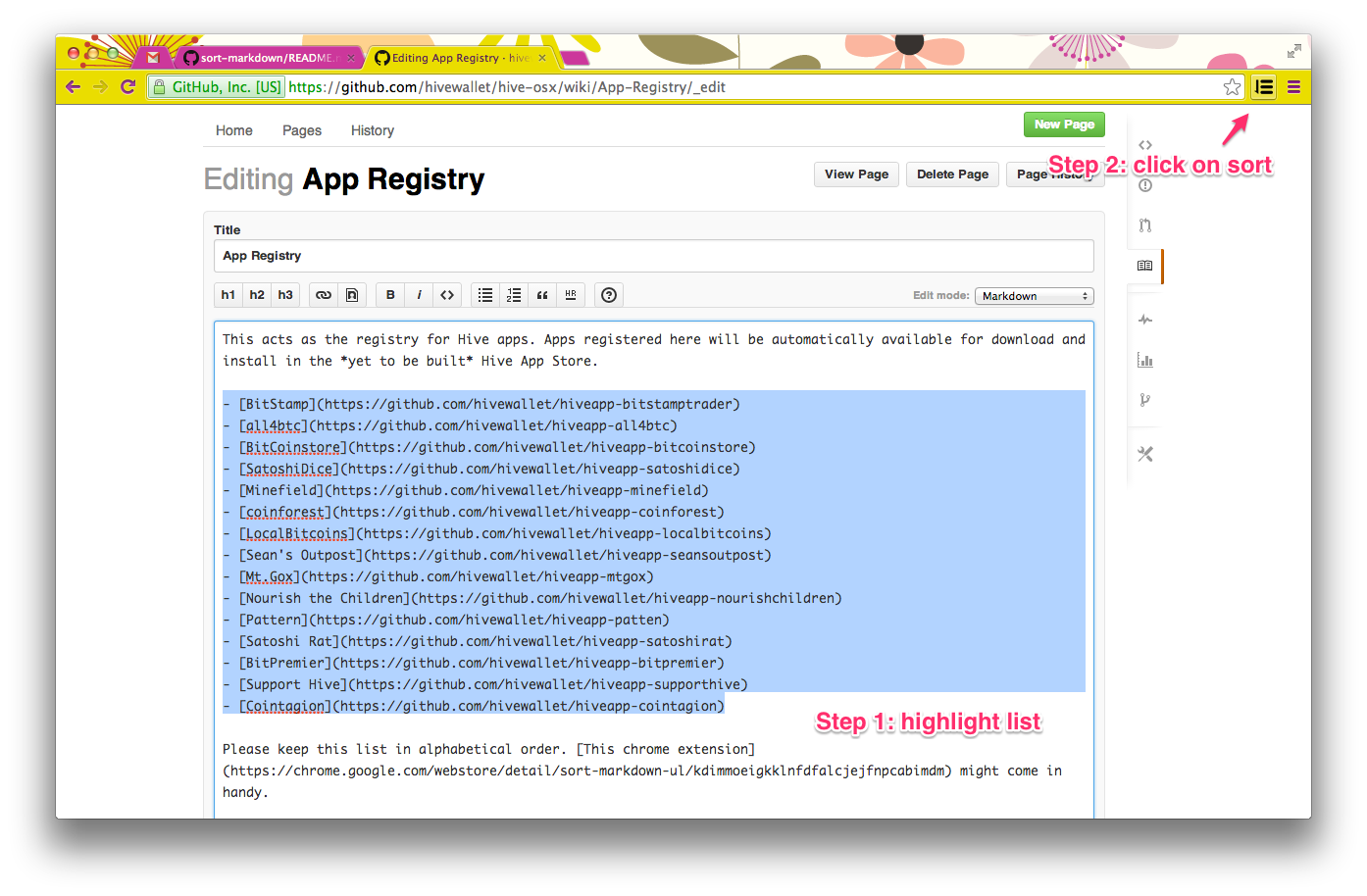Open Graphs in repository sidebar

1144,360
